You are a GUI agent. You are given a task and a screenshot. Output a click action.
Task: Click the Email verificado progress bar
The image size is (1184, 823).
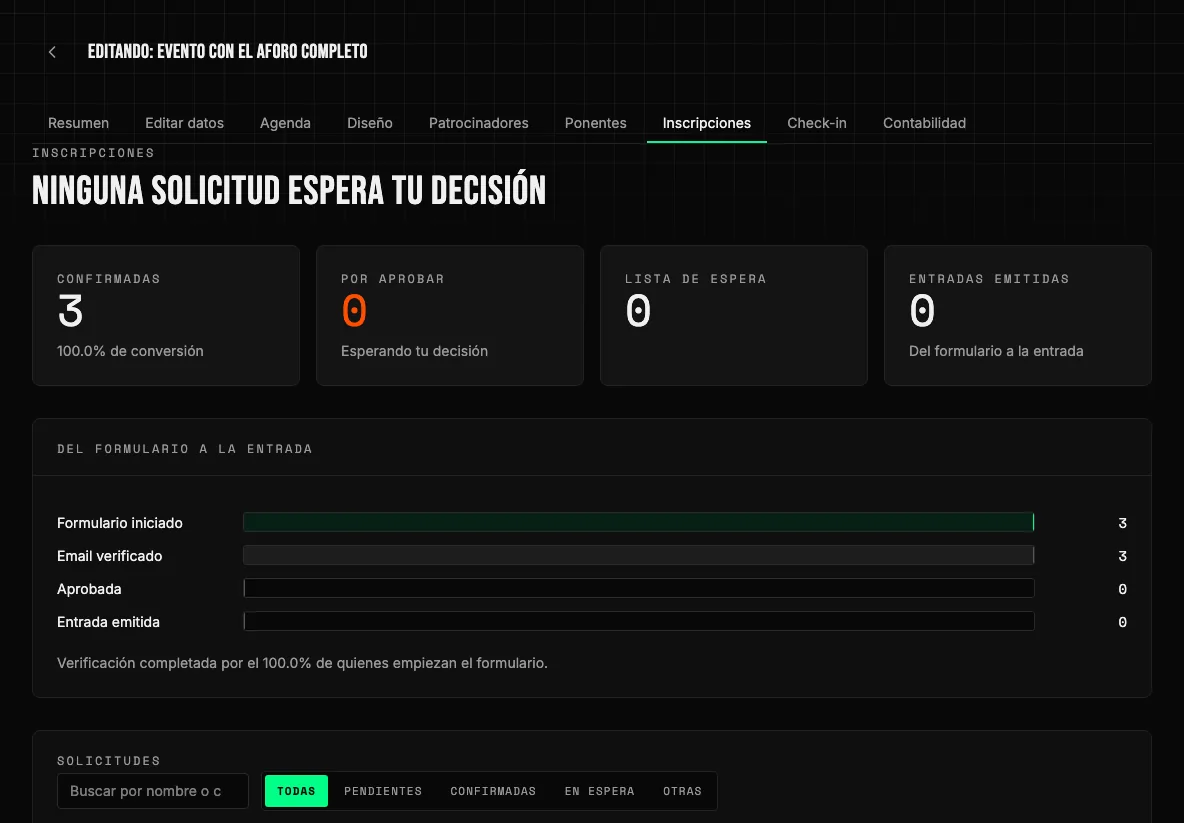(639, 556)
